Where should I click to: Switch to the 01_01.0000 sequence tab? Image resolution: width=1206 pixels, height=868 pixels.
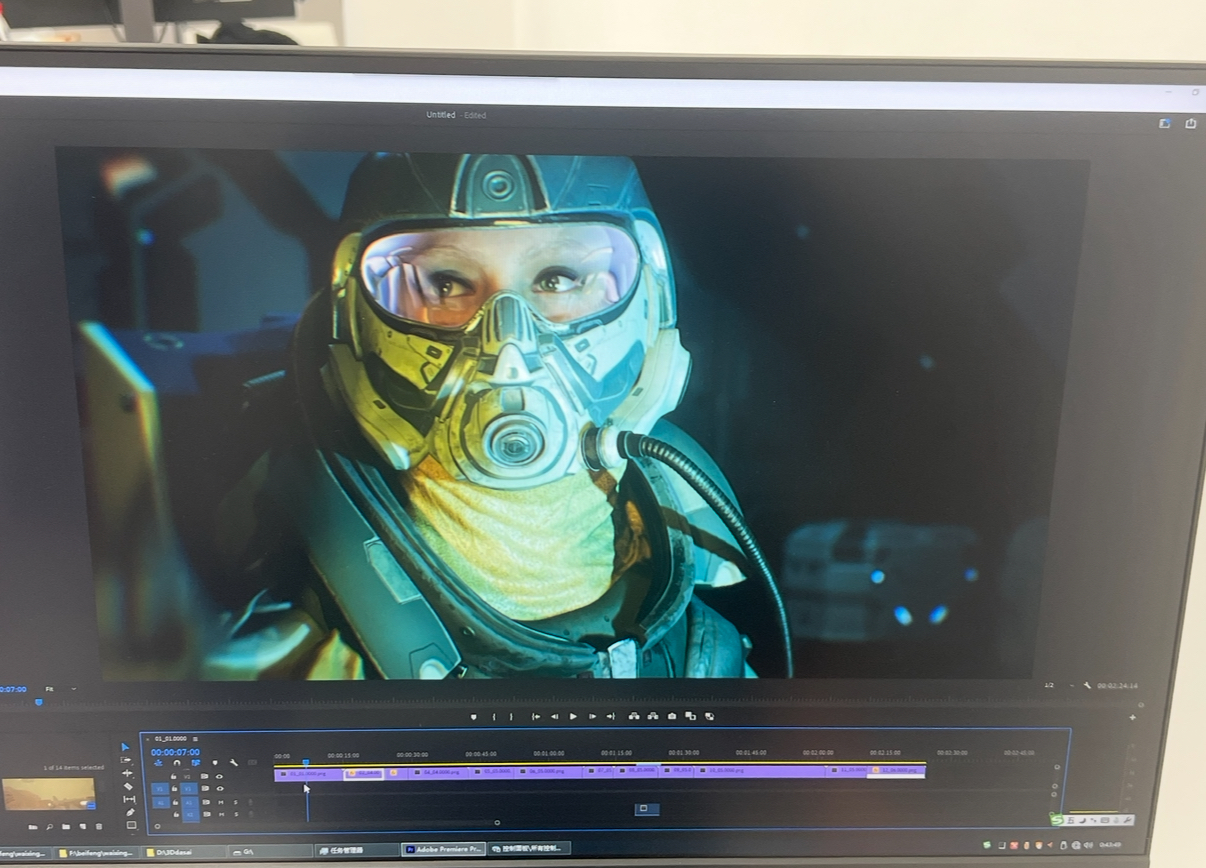click(x=170, y=739)
